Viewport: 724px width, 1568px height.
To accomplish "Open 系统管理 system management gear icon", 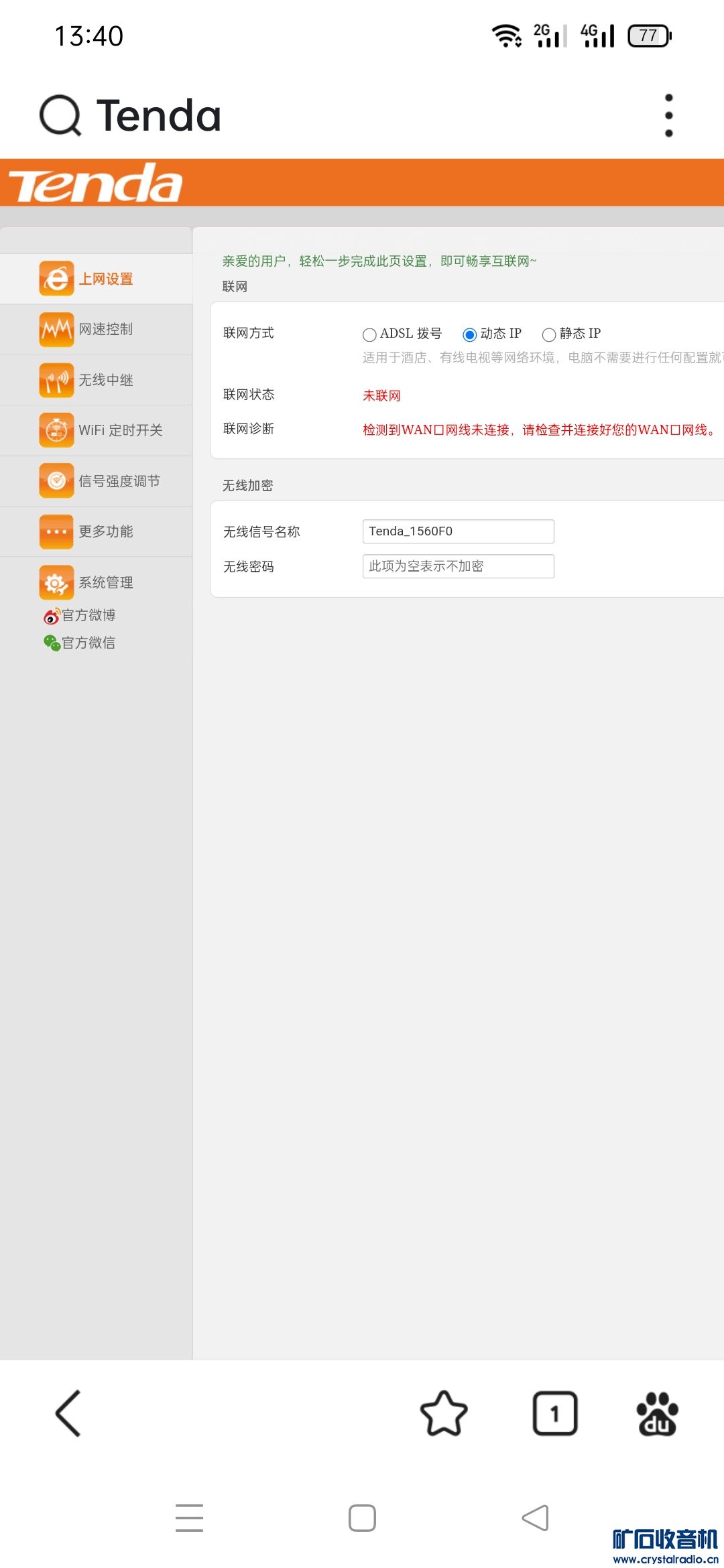I will pos(56,582).
